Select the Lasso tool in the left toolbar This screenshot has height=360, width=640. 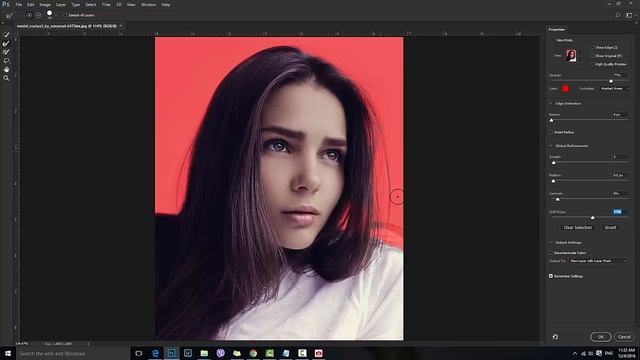pyautogui.click(x=7, y=60)
